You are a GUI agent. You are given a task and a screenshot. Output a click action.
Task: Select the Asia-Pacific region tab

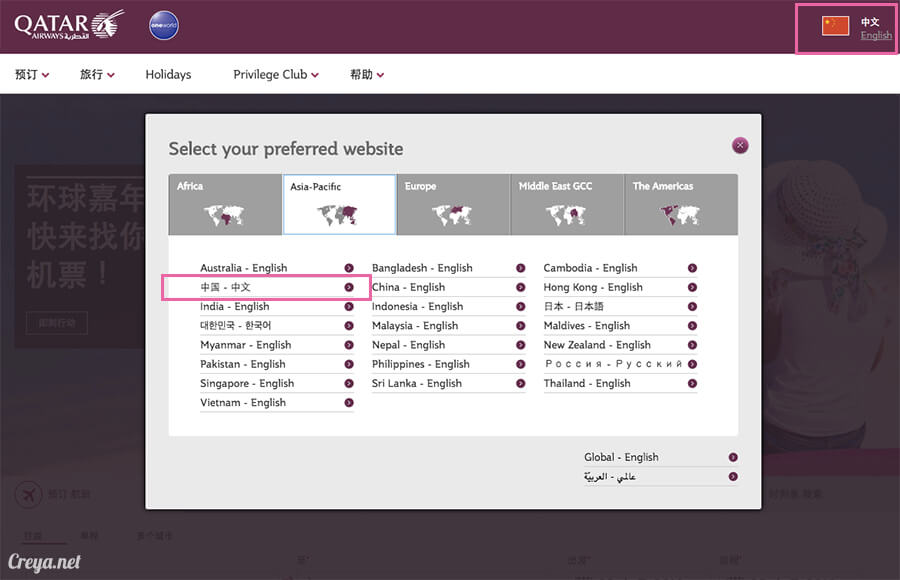[339, 204]
